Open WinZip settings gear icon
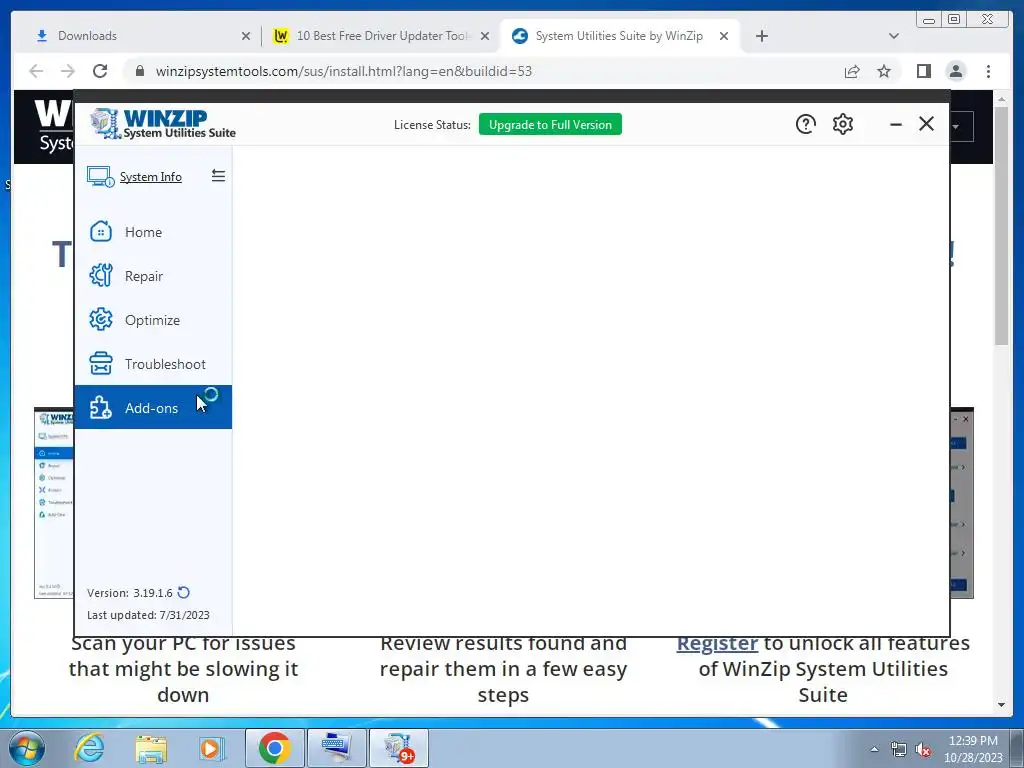1024x768 pixels. [x=842, y=124]
